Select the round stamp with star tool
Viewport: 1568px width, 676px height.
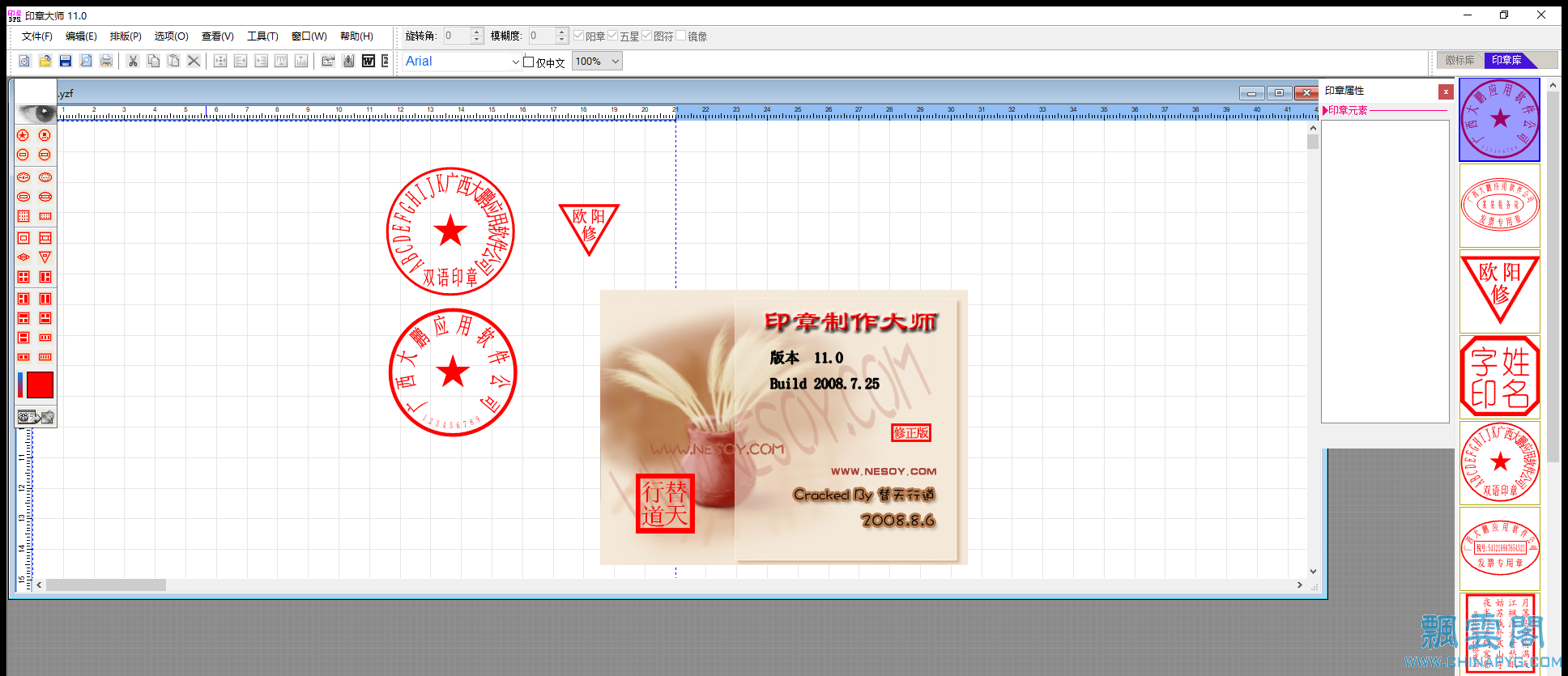pyautogui.click(x=23, y=135)
